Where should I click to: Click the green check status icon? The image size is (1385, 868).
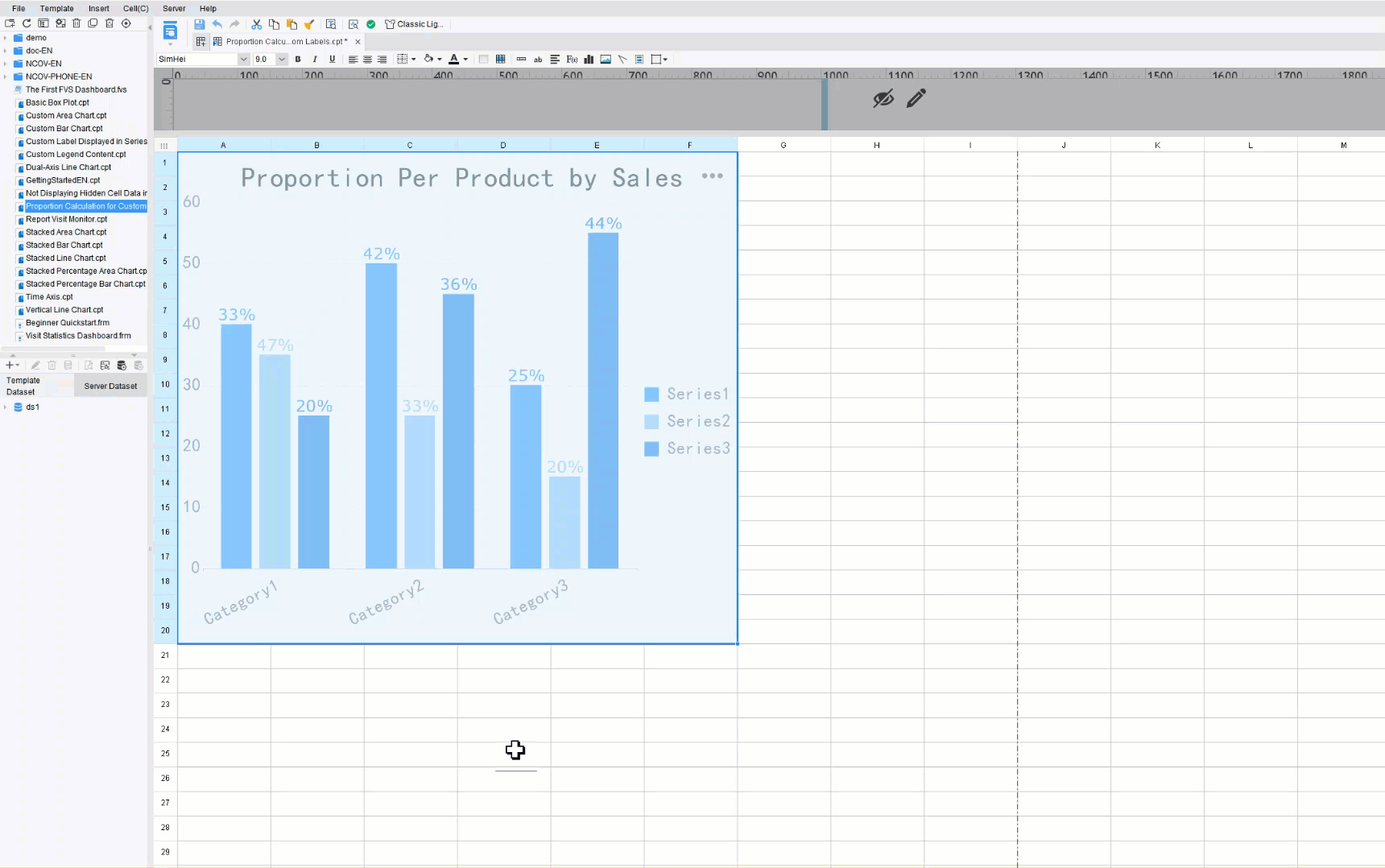370,24
